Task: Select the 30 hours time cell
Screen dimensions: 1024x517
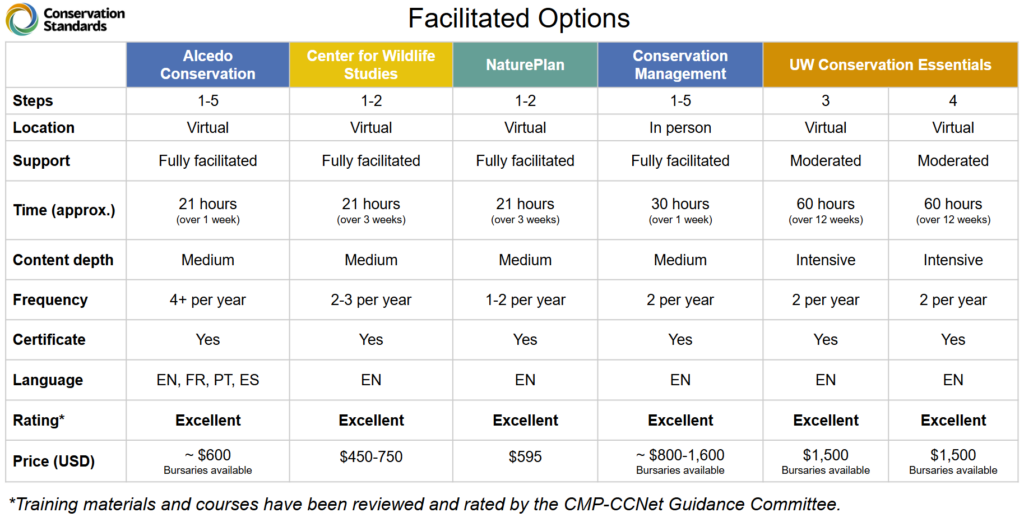Action: click(680, 204)
